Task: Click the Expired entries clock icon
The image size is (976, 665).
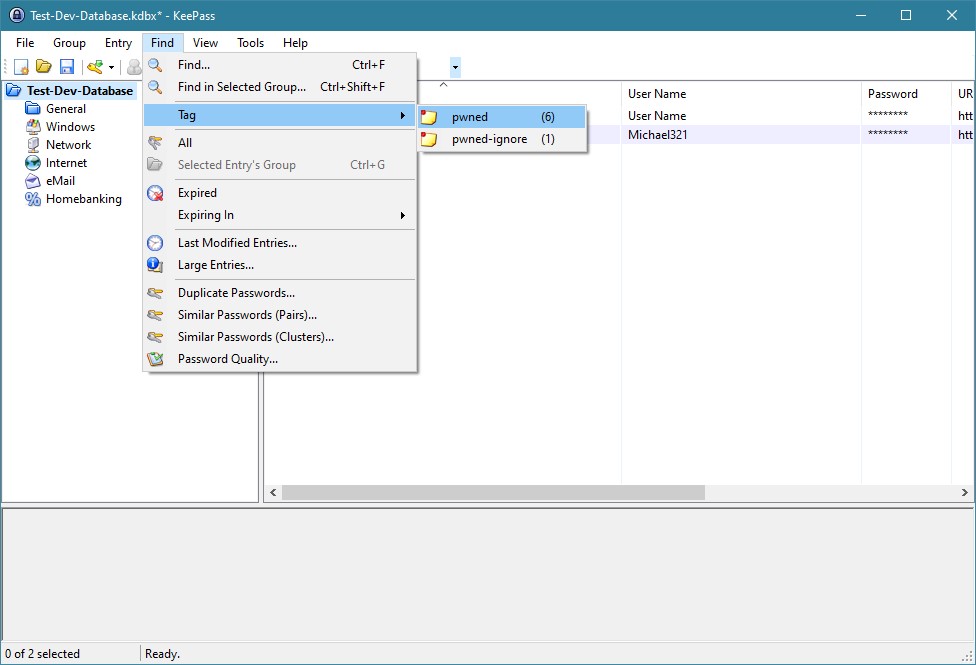Action: [155, 193]
